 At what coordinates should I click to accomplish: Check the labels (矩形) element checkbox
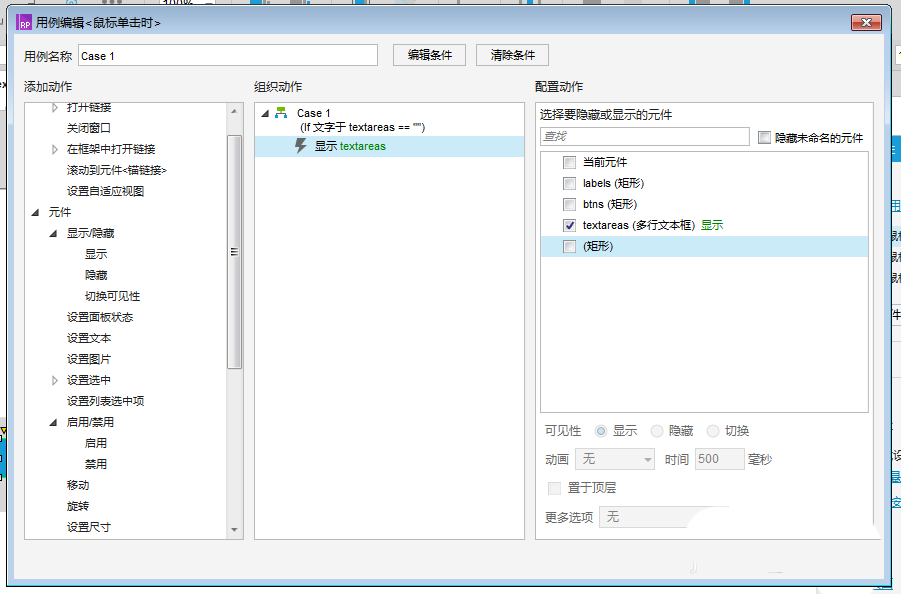pos(569,183)
